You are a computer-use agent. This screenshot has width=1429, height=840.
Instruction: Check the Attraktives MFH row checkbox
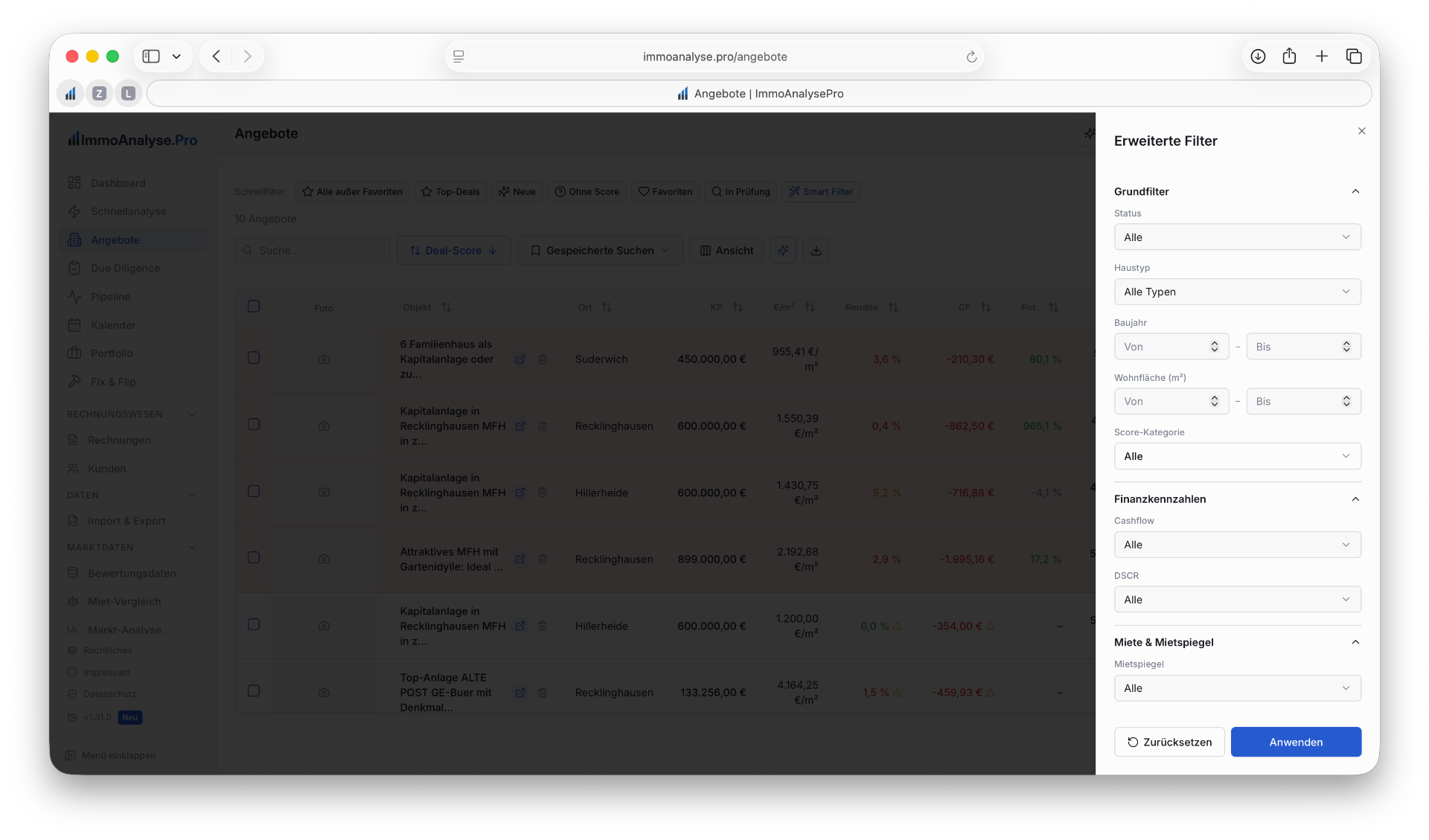click(254, 558)
